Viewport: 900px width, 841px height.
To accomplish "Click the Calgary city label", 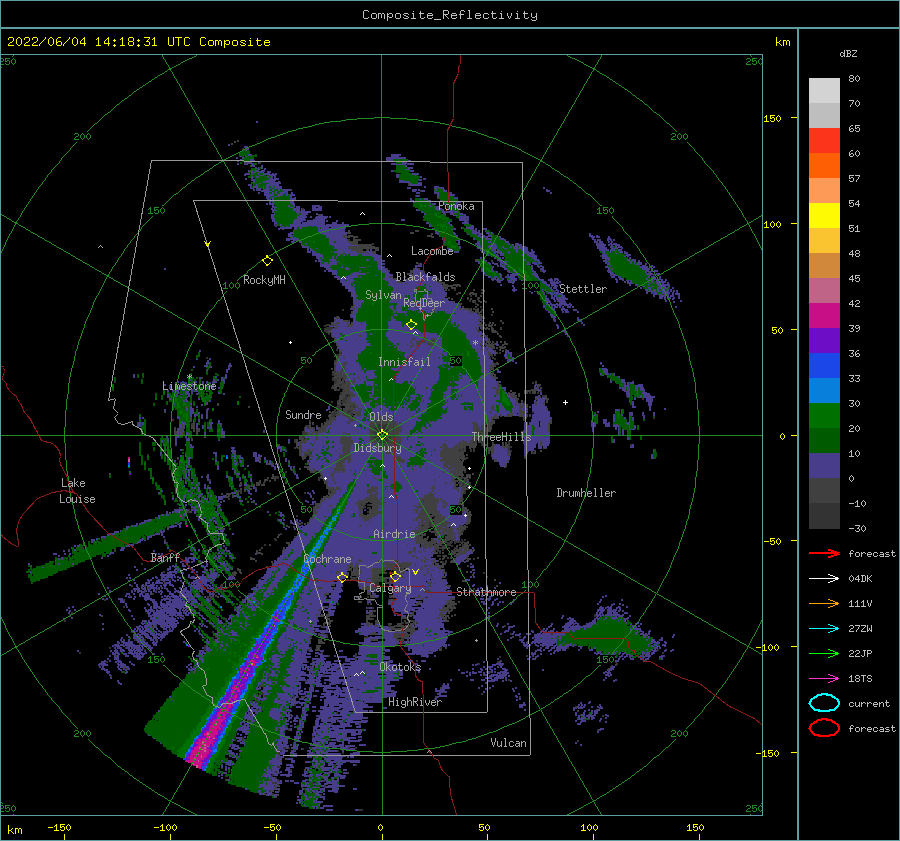I will (390, 588).
